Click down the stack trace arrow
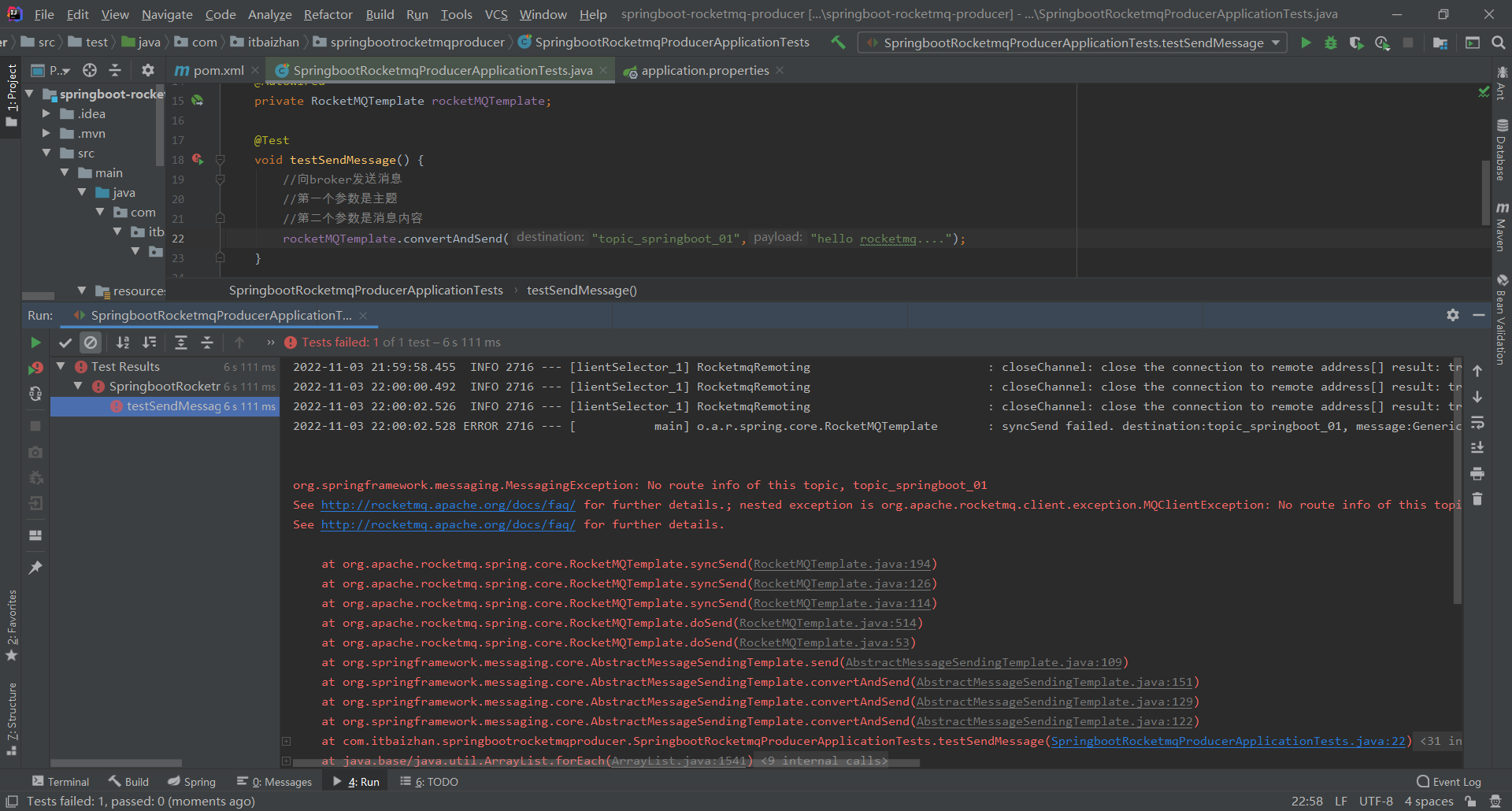1512x811 pixels. (x=1477, y=397)
